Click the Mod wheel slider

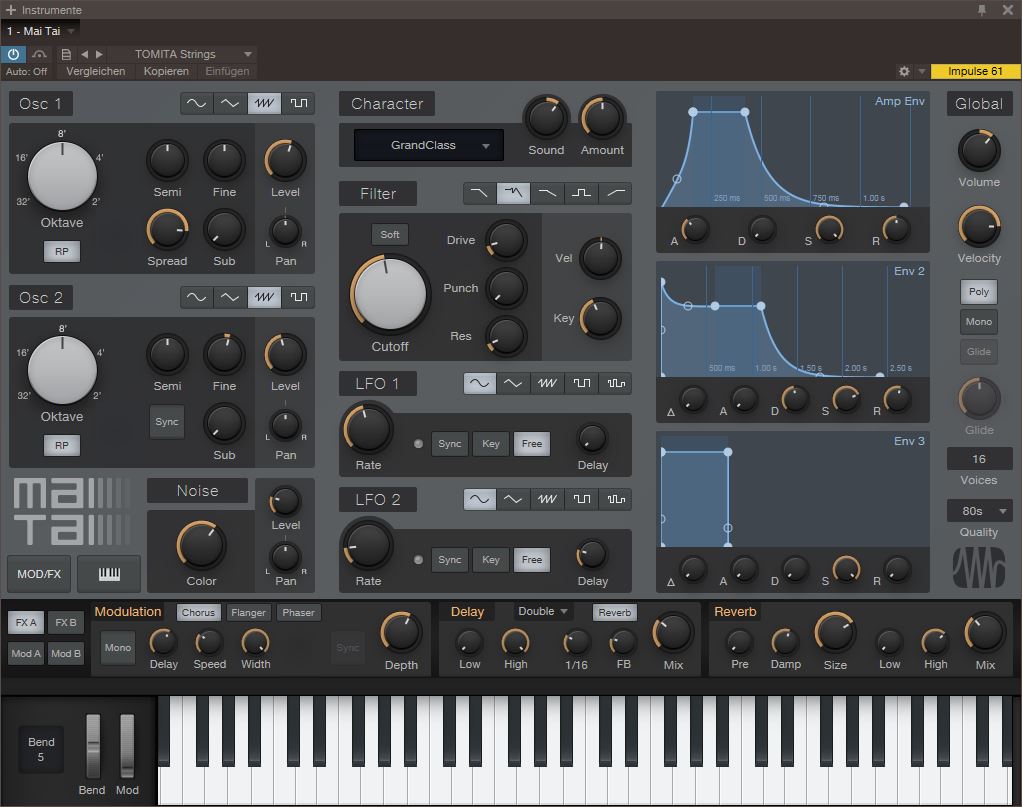click(x=127, y=746)
